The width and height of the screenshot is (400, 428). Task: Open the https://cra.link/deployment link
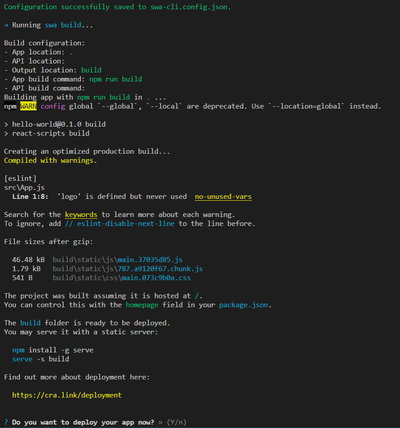(67, 395)
